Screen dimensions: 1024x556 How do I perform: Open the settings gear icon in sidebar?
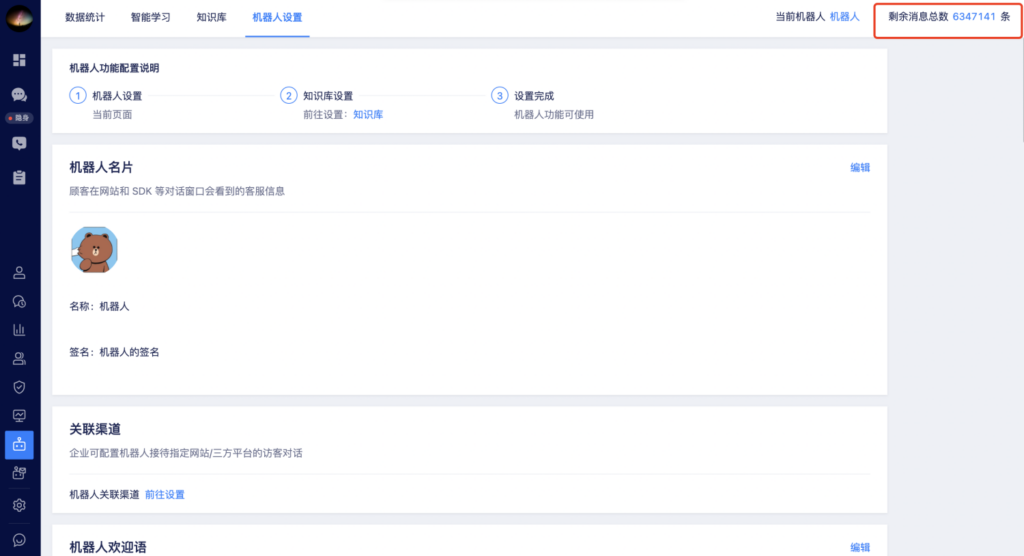19,505
